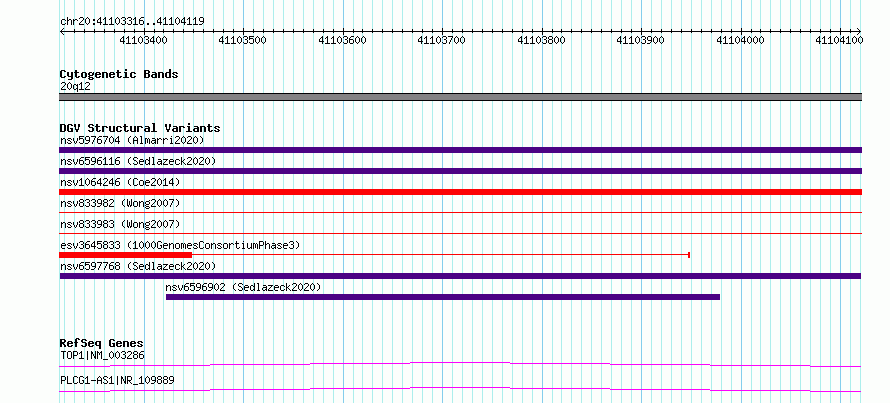The height and width of the screenshot is (403, 890).
Task: Open variant label nsv6597768 (Sedlazeck2020)
Action: 138,266
